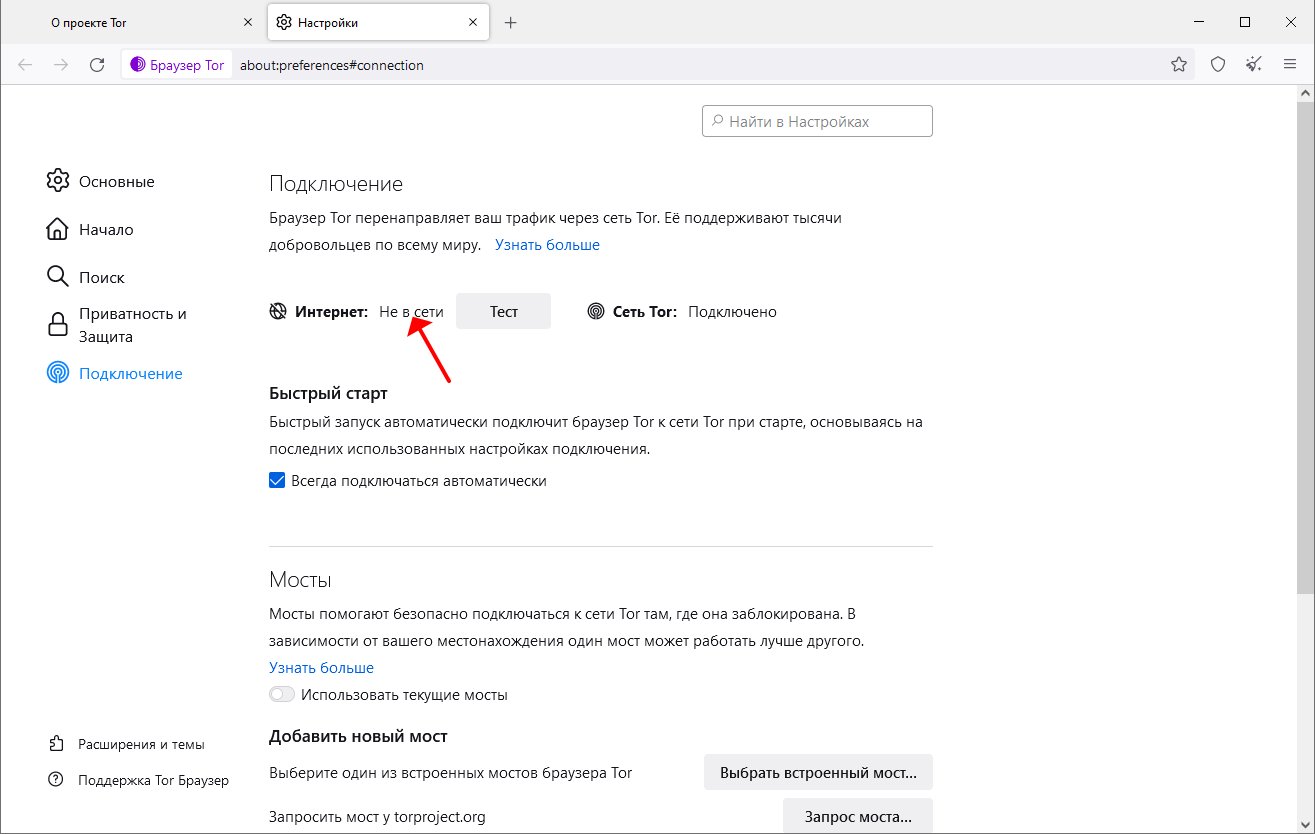The image size is (1315, 834).
Task: Click the New Identity broom icon
Action: [x=1254, y=65]
